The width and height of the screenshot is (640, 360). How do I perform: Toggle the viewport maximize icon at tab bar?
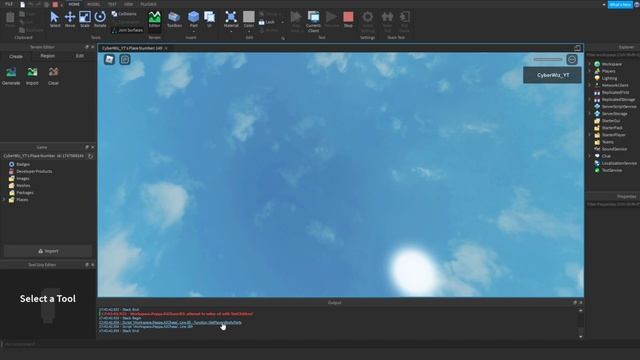[577, 48]
